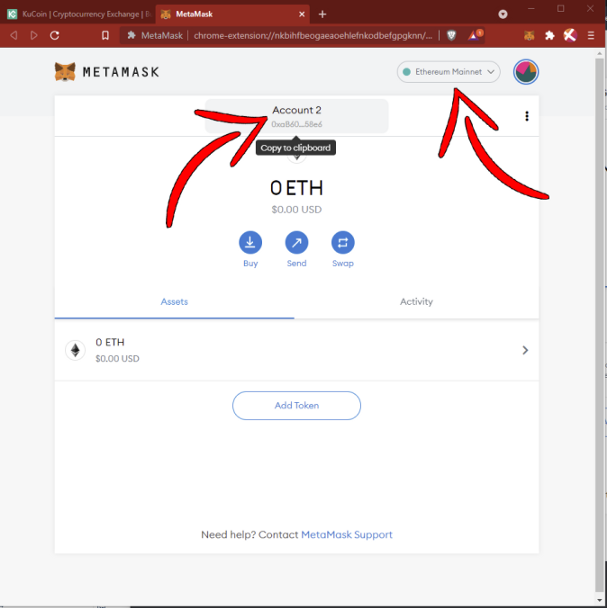The height and width of the screenshot is (608, 607).
Task: Open MetaMask extension toolbar icon
Action: (529, 36)
